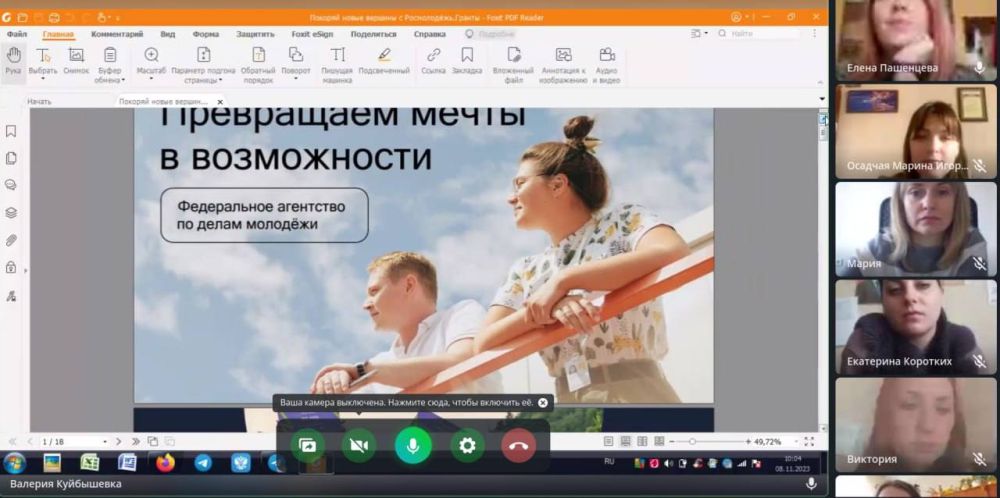Open the attachments paperclip panel in sidebar
1000x498 pixels.
pos(11,240)
